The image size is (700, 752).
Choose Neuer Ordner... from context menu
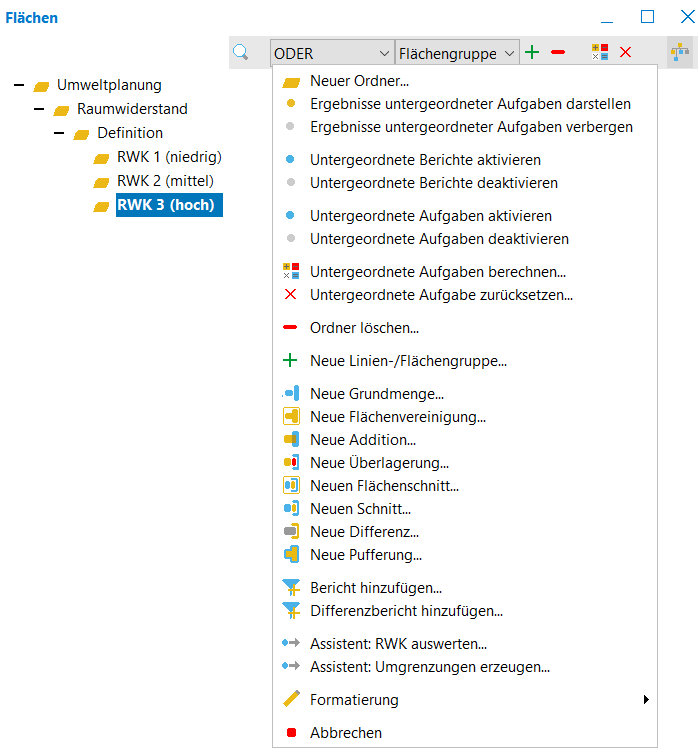coord(359,81)
